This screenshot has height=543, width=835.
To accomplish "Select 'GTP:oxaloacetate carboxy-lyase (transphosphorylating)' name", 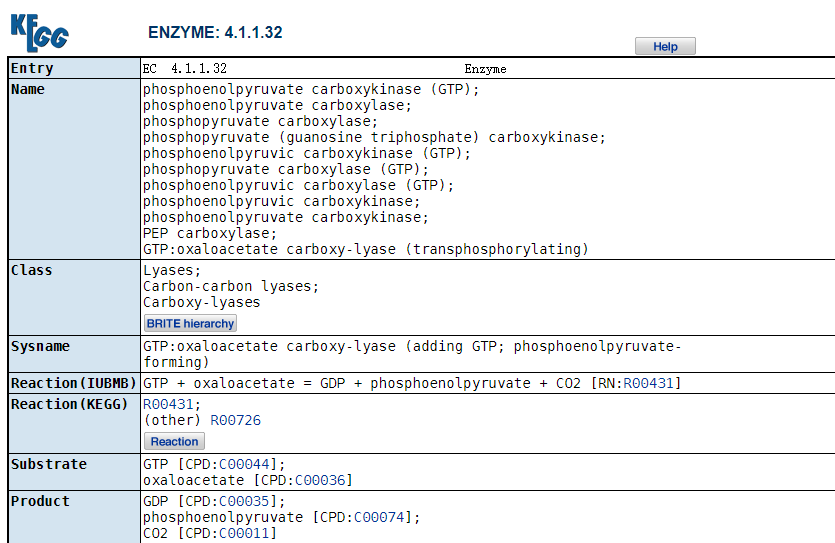I will (366, 249).
